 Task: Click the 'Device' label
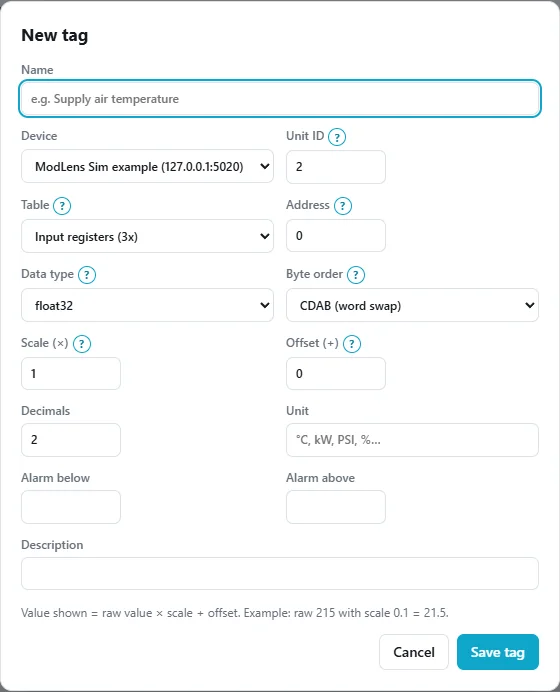click(x=39, y=136)
